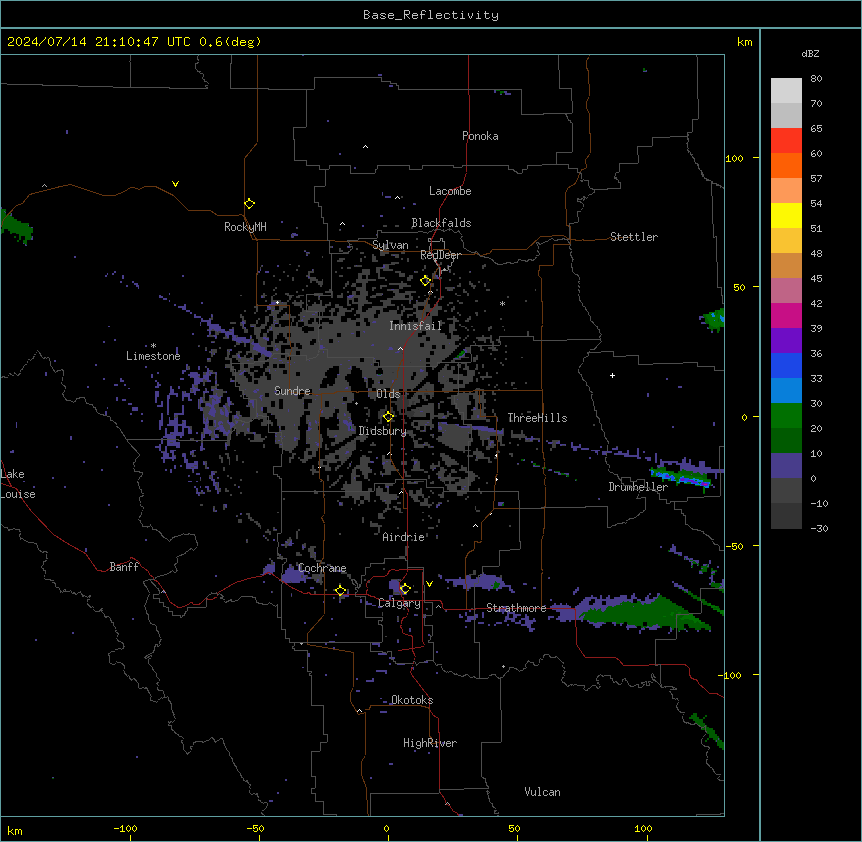Click the intense echo cell near Drumheller
This screenshot has height=842, width=862.
pos(682,477)
